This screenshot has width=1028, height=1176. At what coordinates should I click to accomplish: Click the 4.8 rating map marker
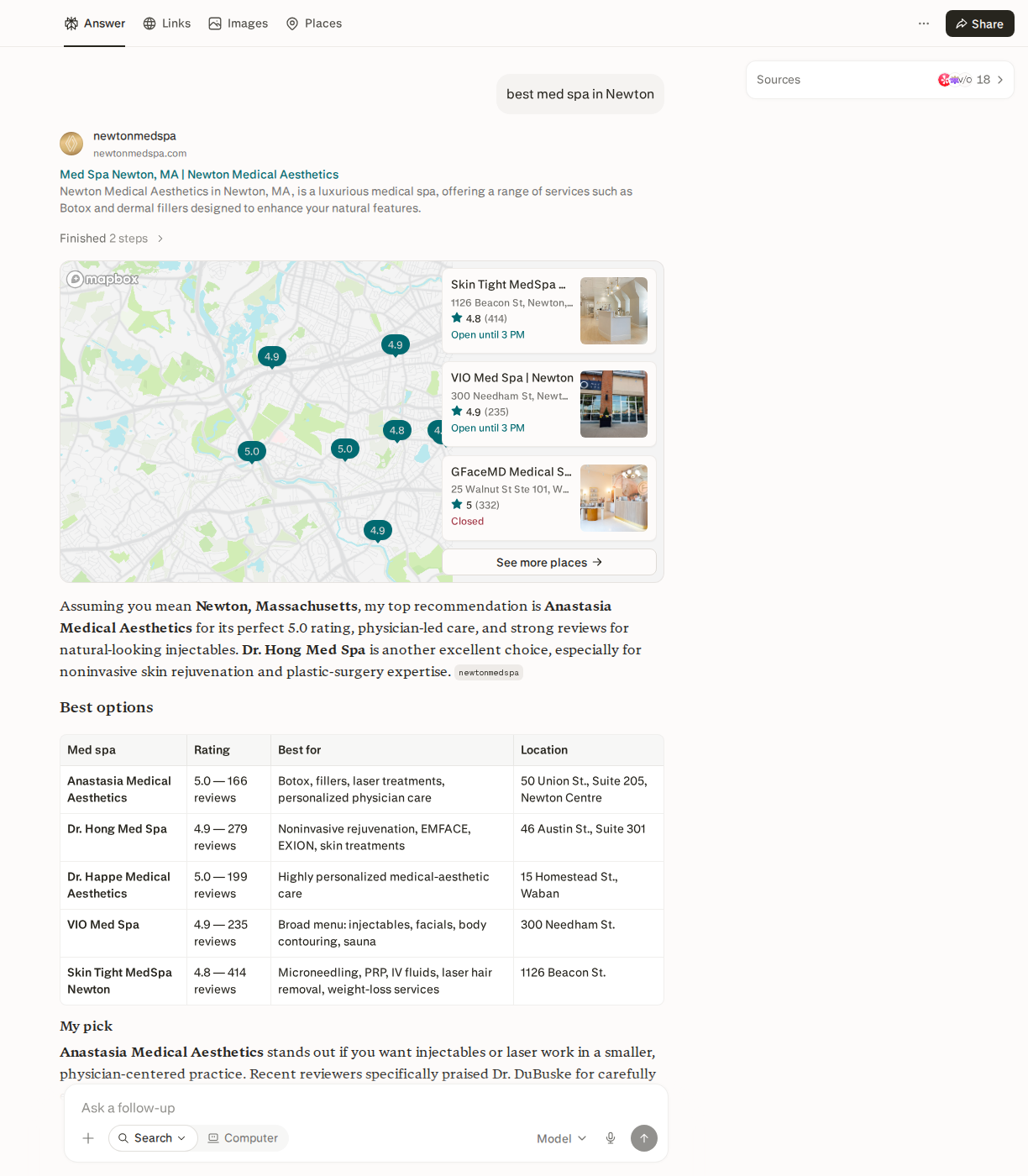click(x=397, y=431)
